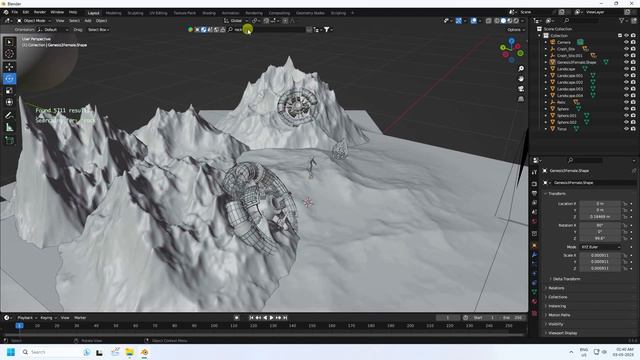640x360 pixels.
Task: Open the File menu
Action: (15, 12)
